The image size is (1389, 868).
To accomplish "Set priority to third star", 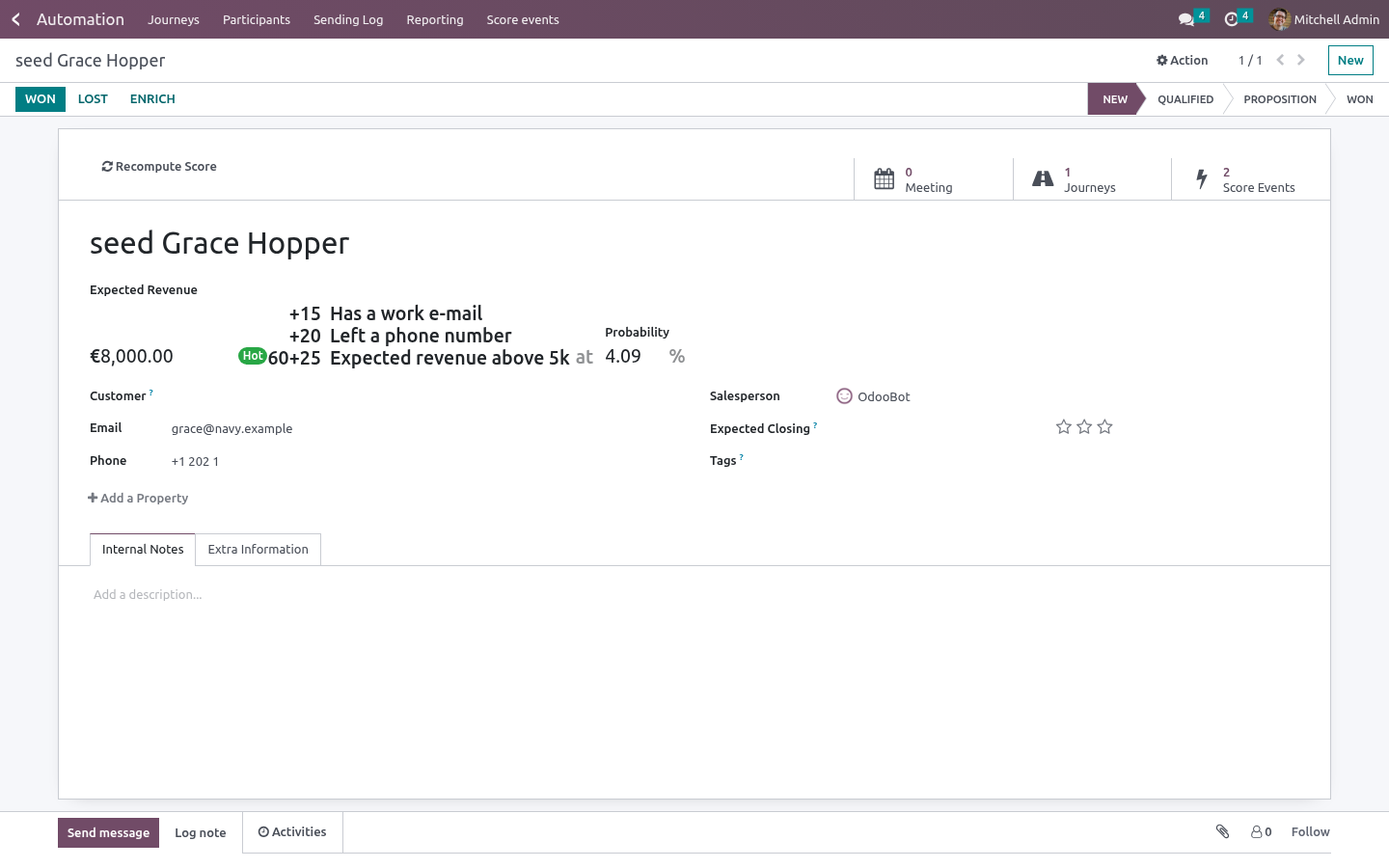I will click(x=1105, y=426).
